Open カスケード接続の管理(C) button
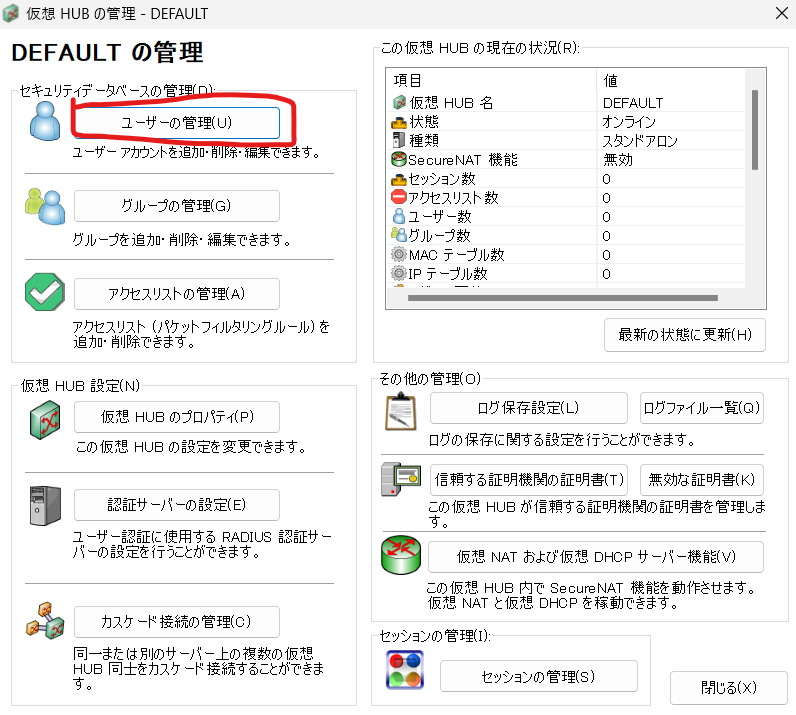This screenshot has width=796, height=715. coord(177,622)
